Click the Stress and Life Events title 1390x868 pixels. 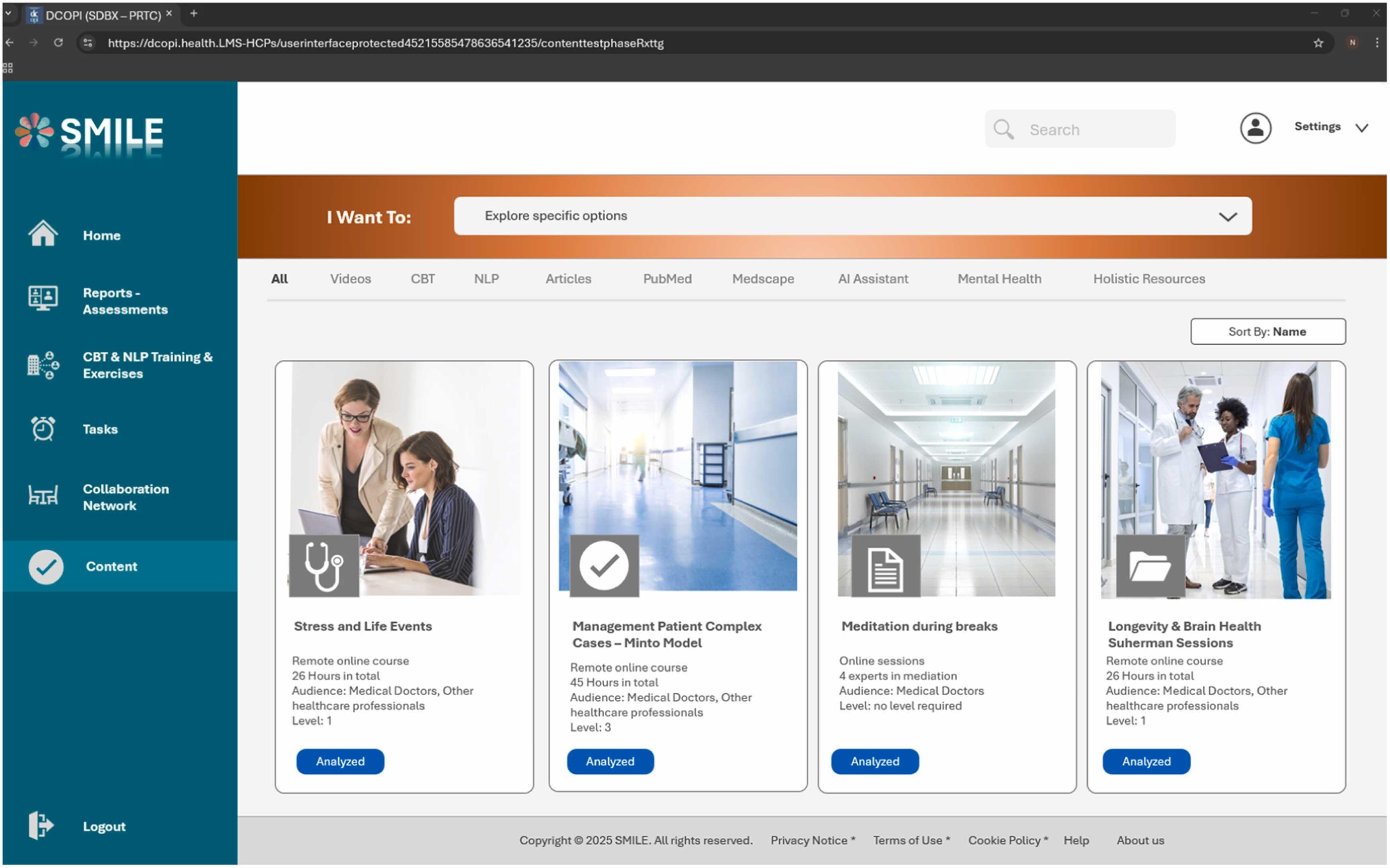[363, 626]
